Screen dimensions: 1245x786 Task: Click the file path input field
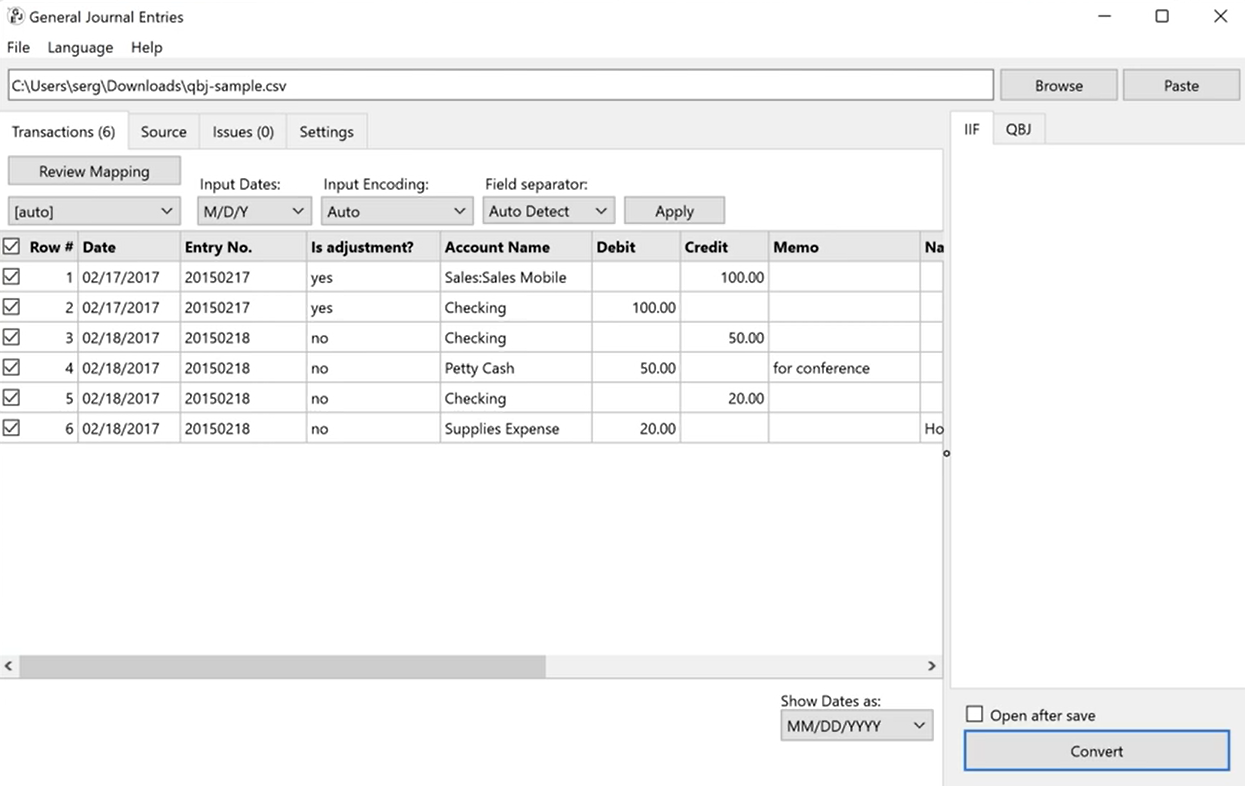pos(500,85)
